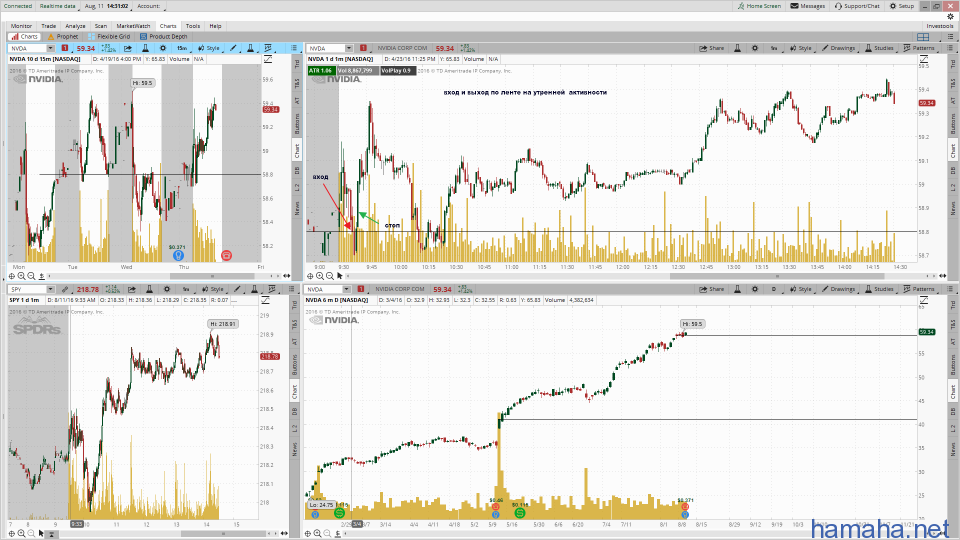Open Style in the SPY chart toolbar

(x=213, y=290)
